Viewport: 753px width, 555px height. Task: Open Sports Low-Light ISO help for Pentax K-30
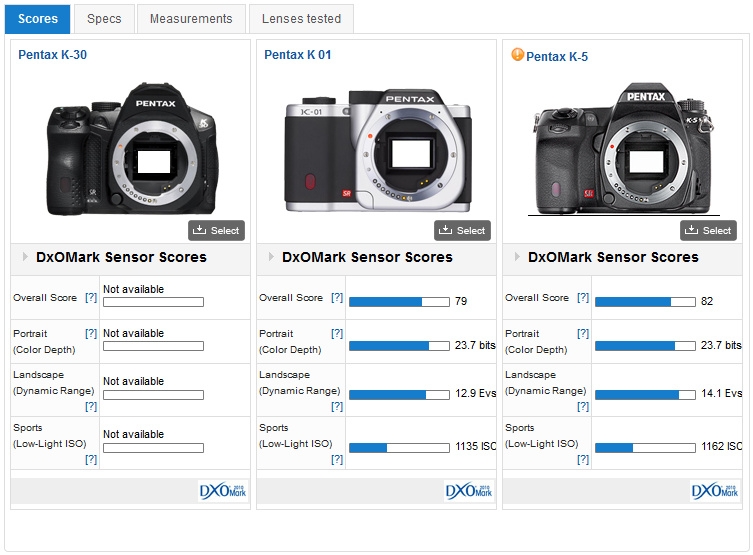coord(91,459)
